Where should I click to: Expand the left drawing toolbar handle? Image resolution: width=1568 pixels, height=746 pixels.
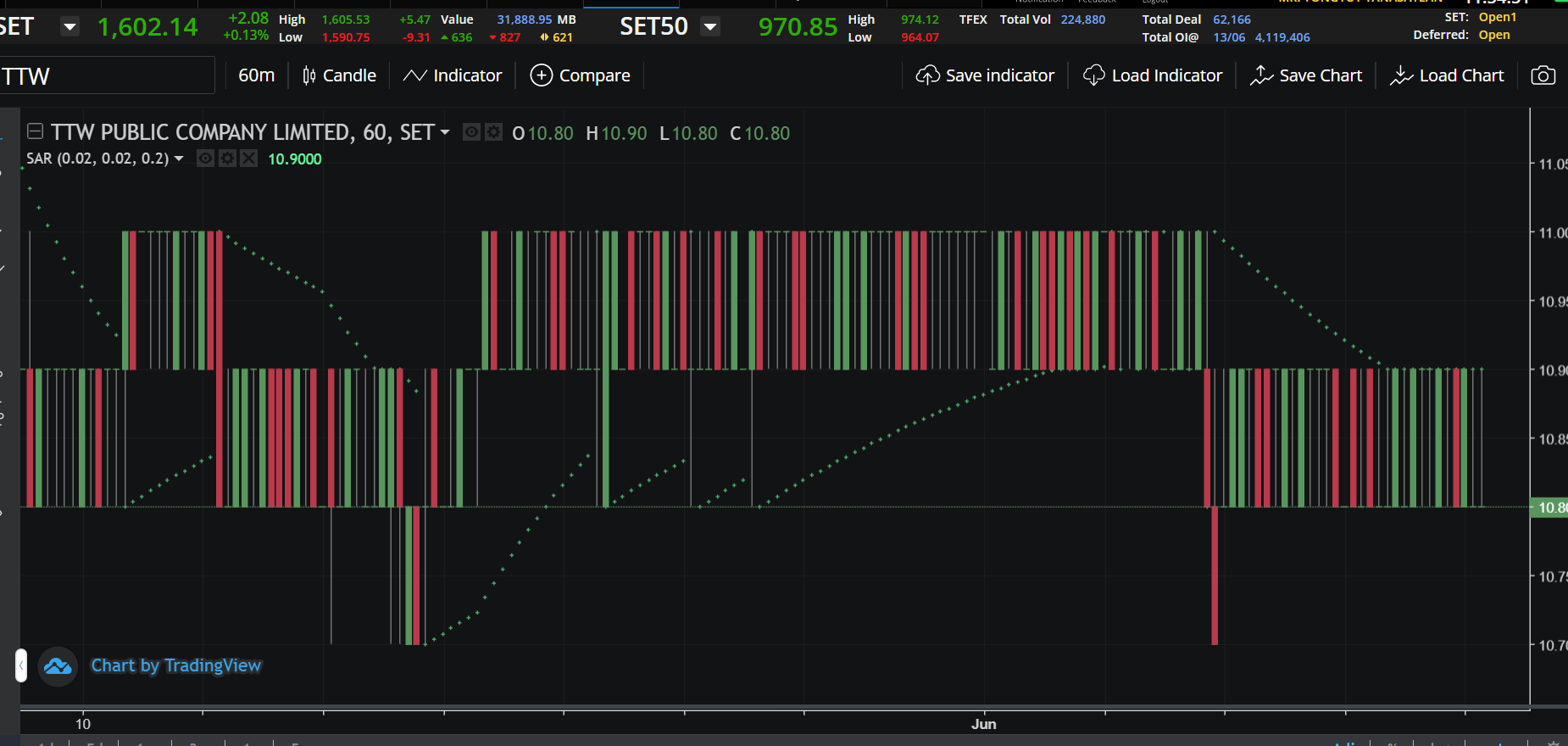click(x=21, y=665)
